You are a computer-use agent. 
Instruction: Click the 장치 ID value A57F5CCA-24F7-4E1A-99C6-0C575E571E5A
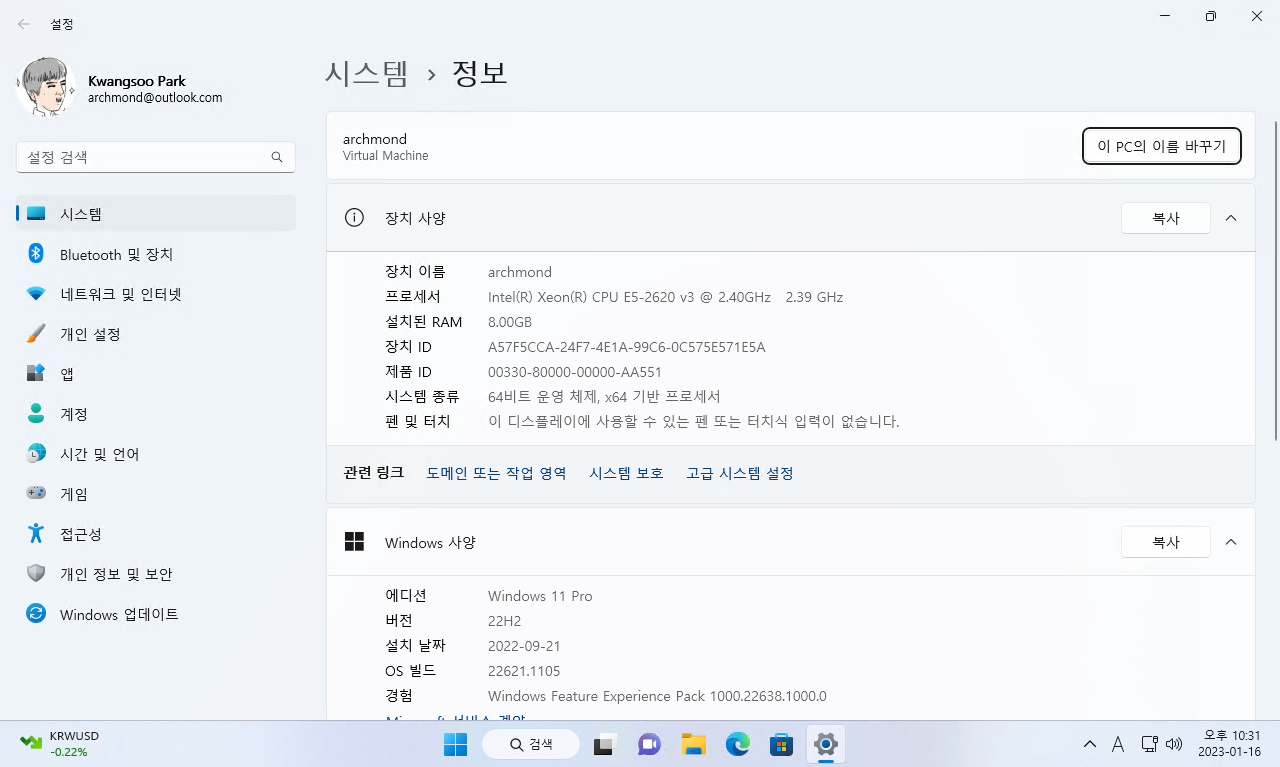point(627,347)
